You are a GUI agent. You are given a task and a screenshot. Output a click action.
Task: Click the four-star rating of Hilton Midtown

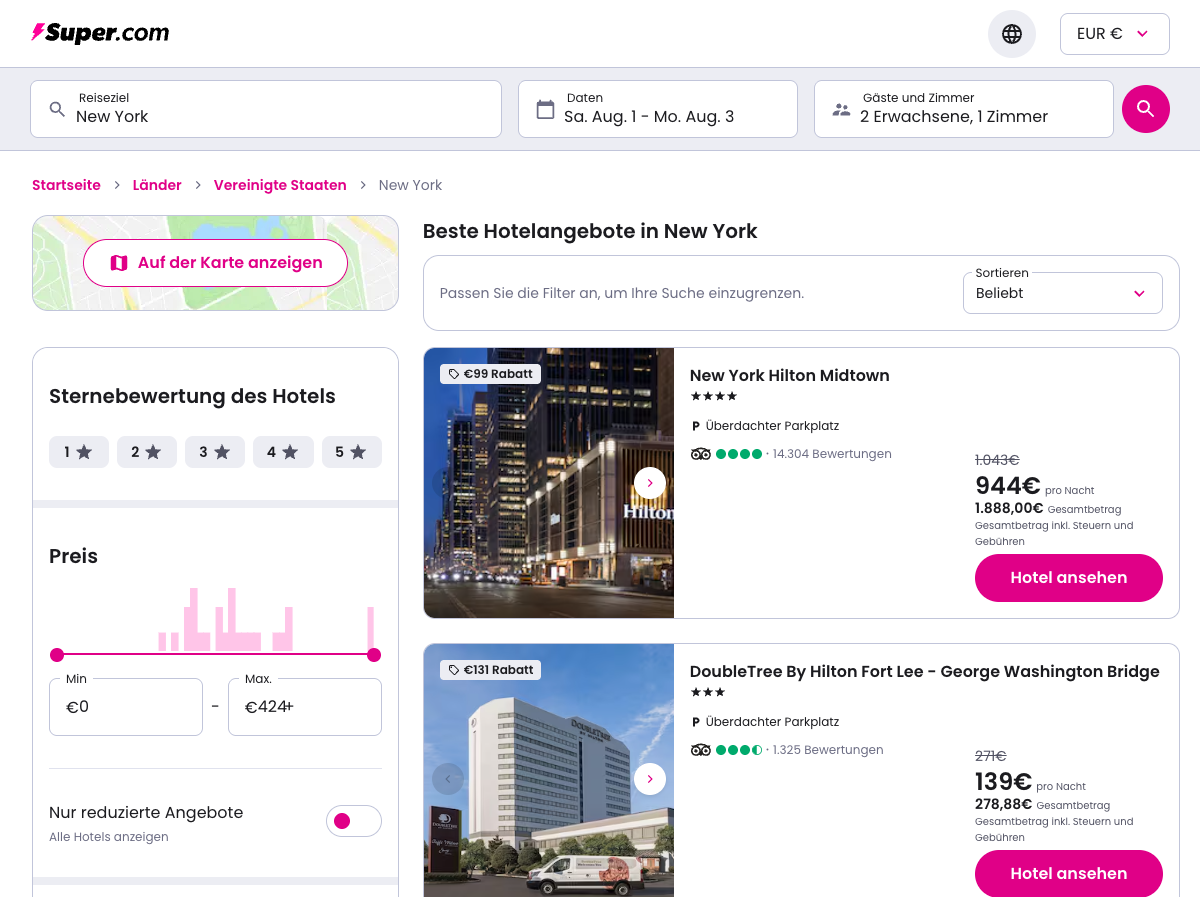coord(714,396)
